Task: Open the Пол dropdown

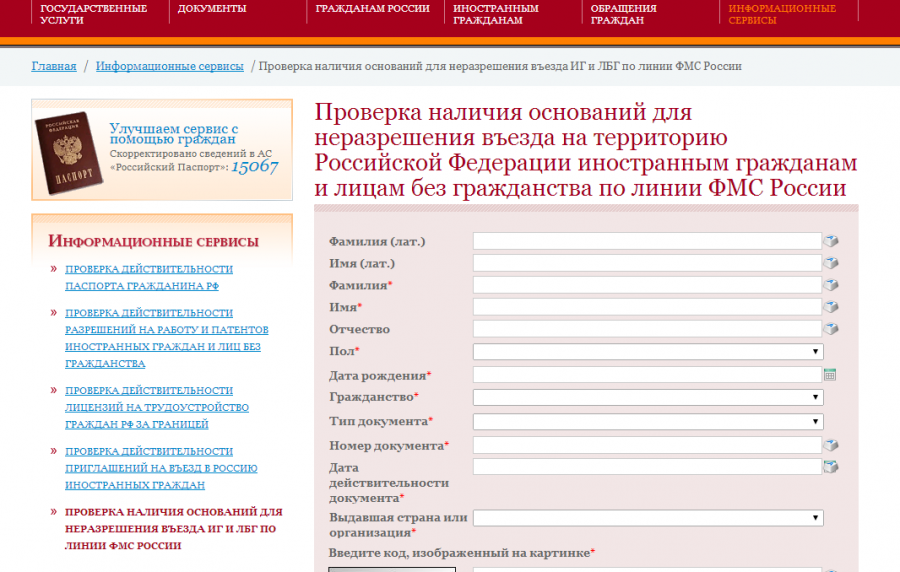Action: [x=648, y=351]
